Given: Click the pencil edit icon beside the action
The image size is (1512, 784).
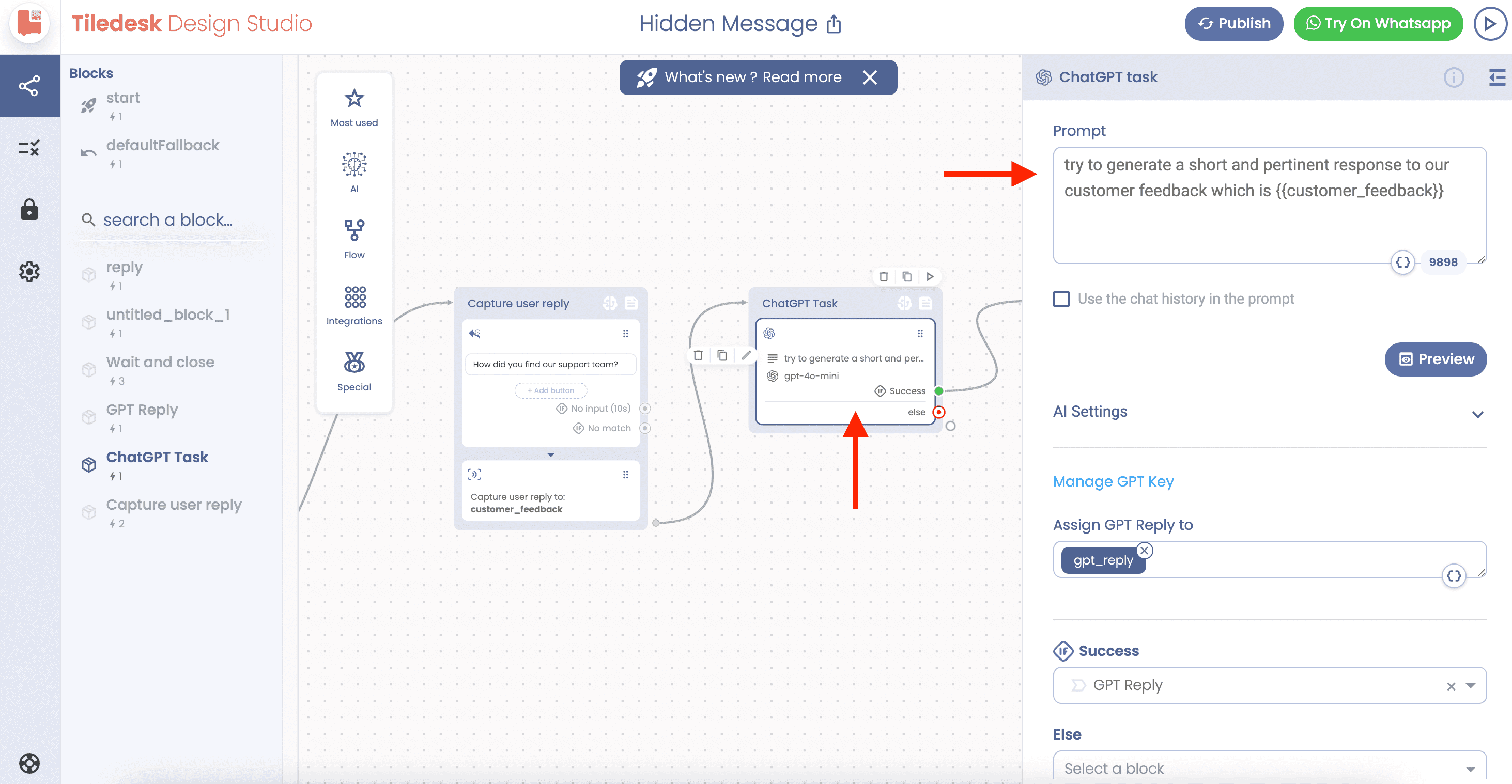Looking at the screenshot, I should (746, 355).
